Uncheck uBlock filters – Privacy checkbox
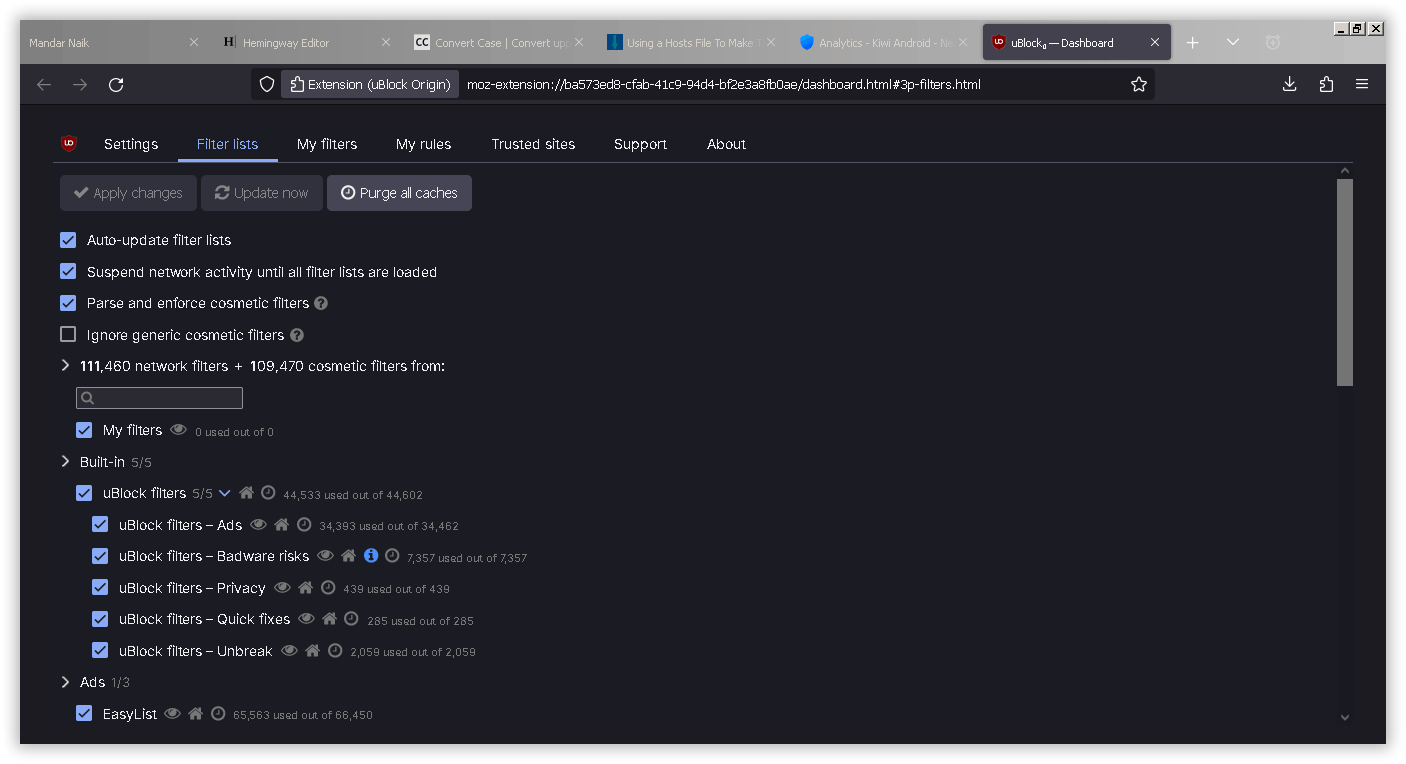The image size is (1406, 764). 100,587
